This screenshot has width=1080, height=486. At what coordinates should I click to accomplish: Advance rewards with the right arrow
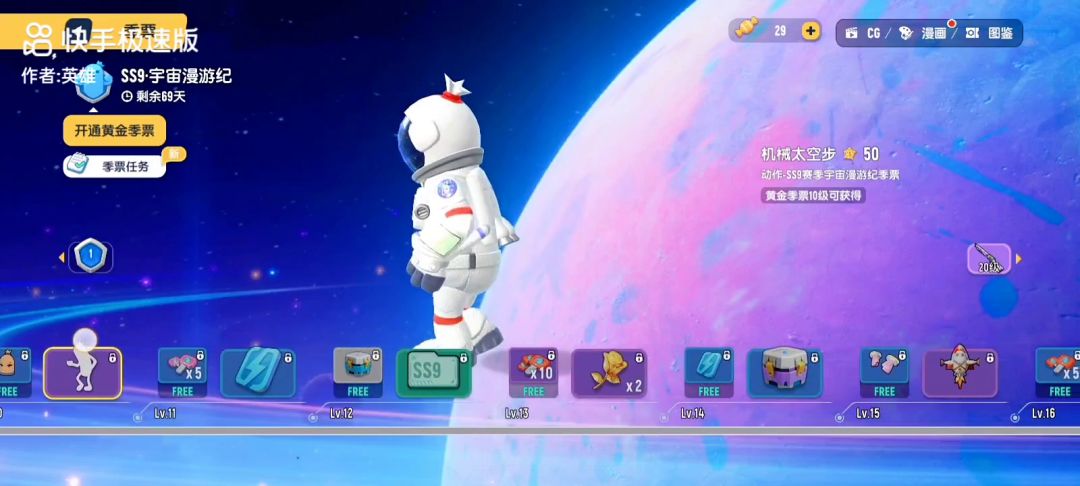[1019, 259]
